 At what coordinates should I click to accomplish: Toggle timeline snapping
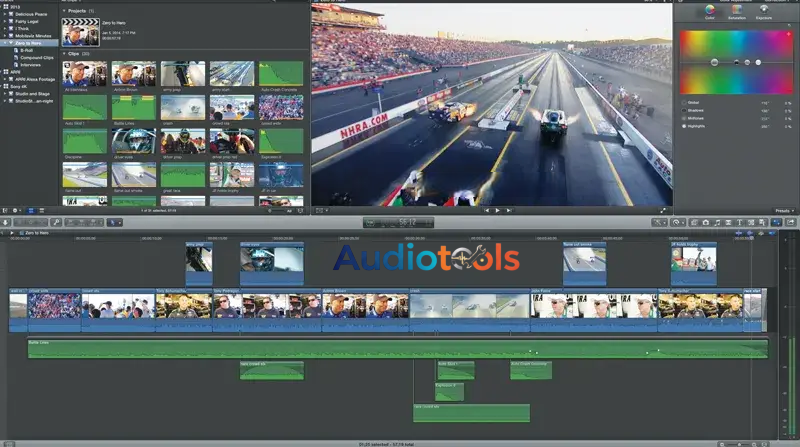(x=772, y=233)
